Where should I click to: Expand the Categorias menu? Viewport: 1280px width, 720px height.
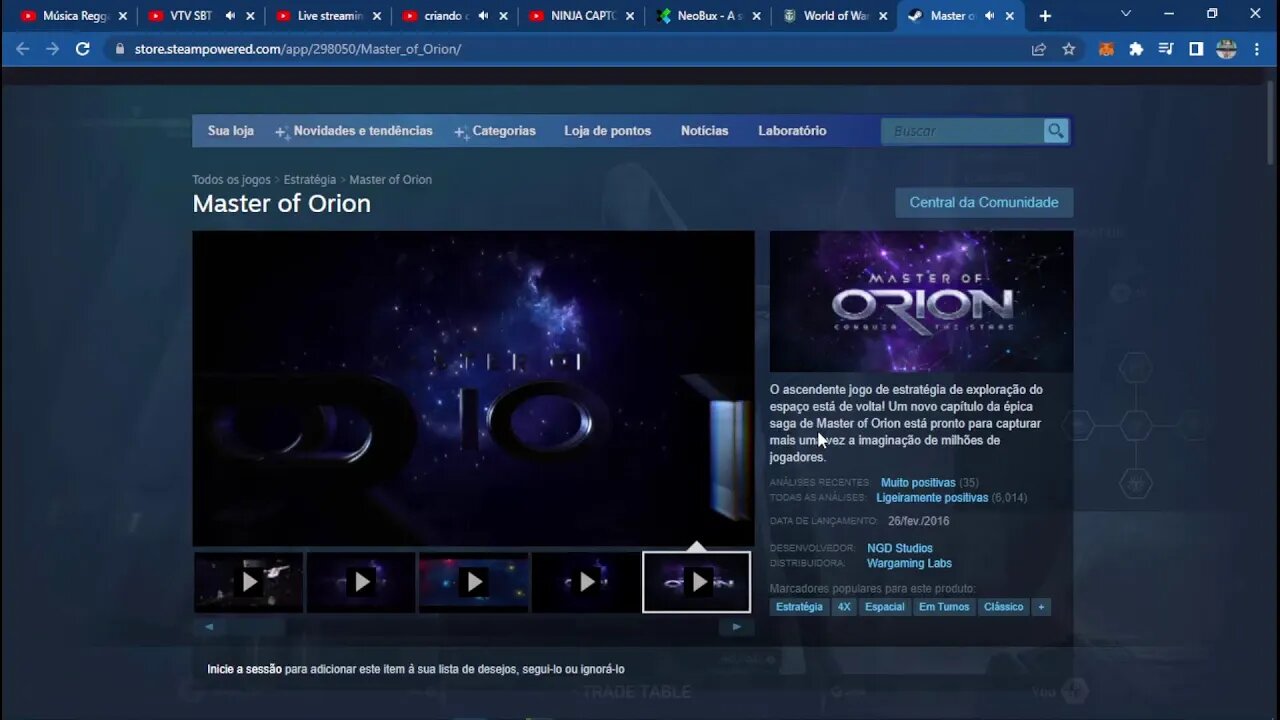pyautogui.click(x=495, y=131)
